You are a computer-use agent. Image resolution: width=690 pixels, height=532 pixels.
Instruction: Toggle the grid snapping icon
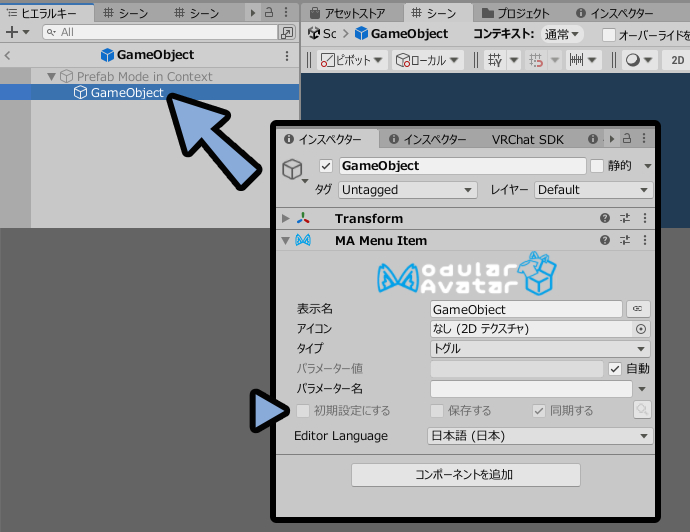(x=536, y=60)
